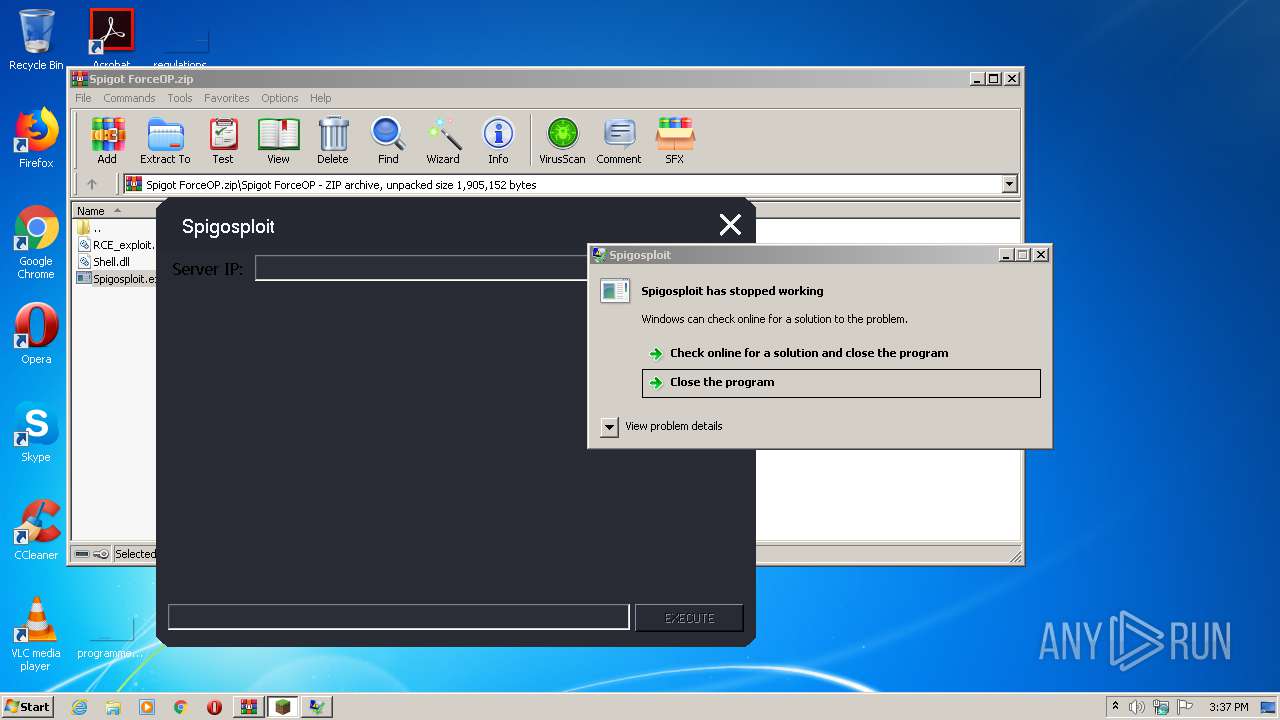Click the Delete trash icon in WinRAR
This screenshot has height=720, width=1280.
pos(333,140)
